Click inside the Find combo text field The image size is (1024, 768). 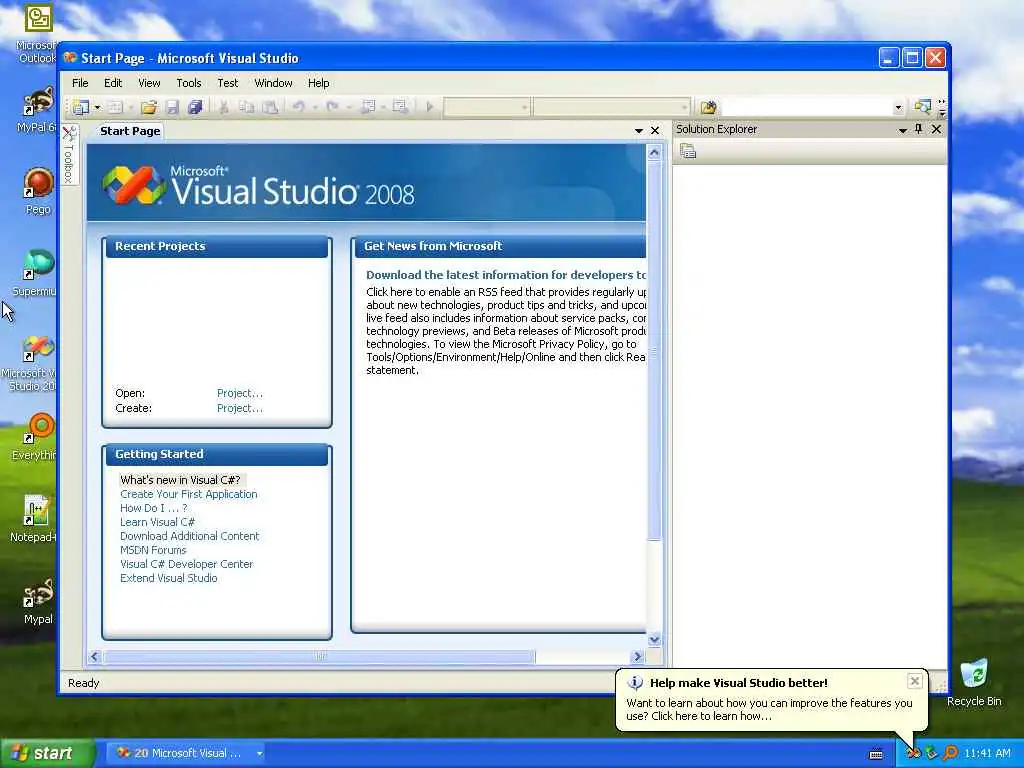[x=806, y=107]
